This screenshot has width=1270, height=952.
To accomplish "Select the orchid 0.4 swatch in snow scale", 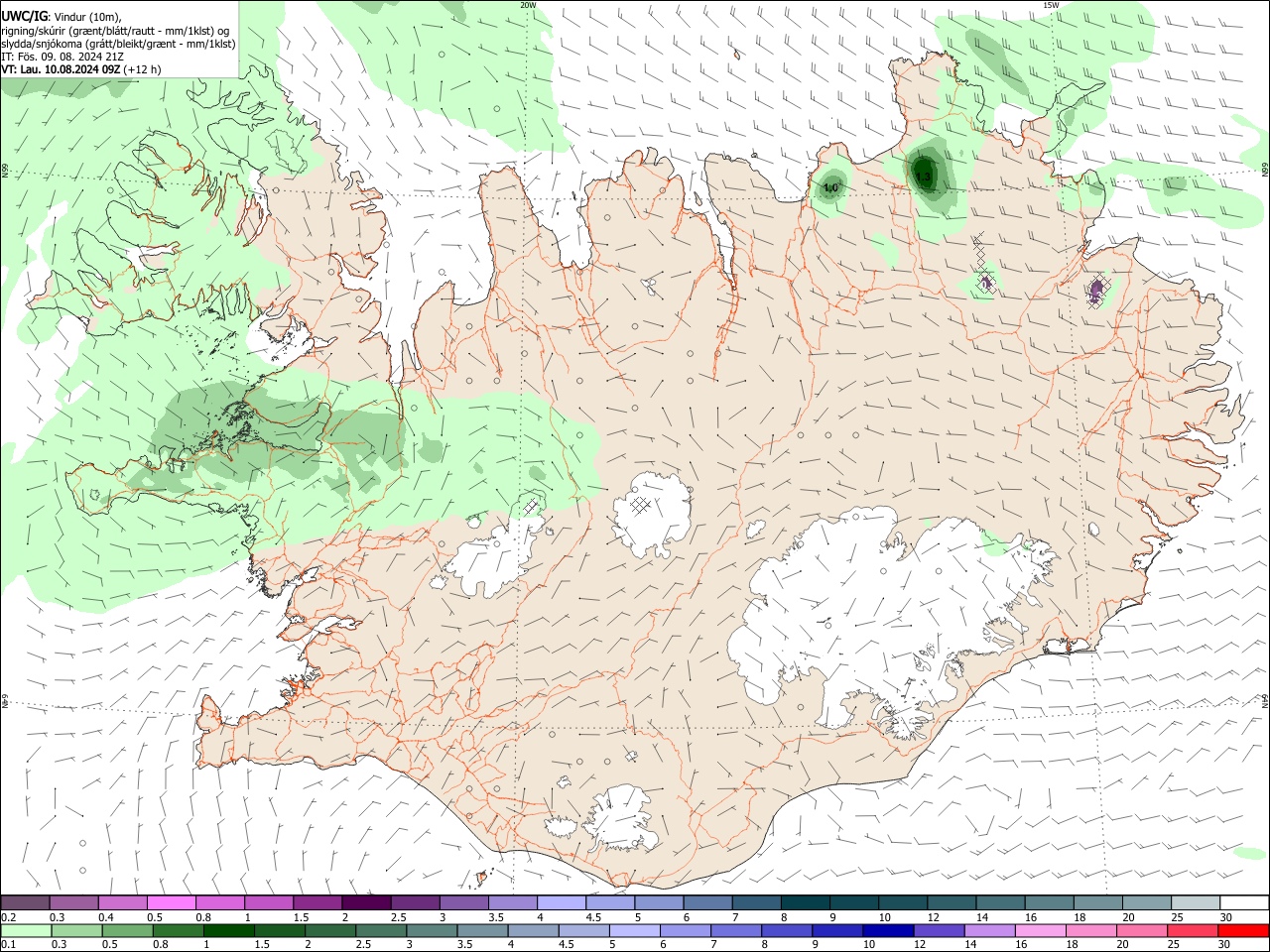I will (x=122, y=903).
